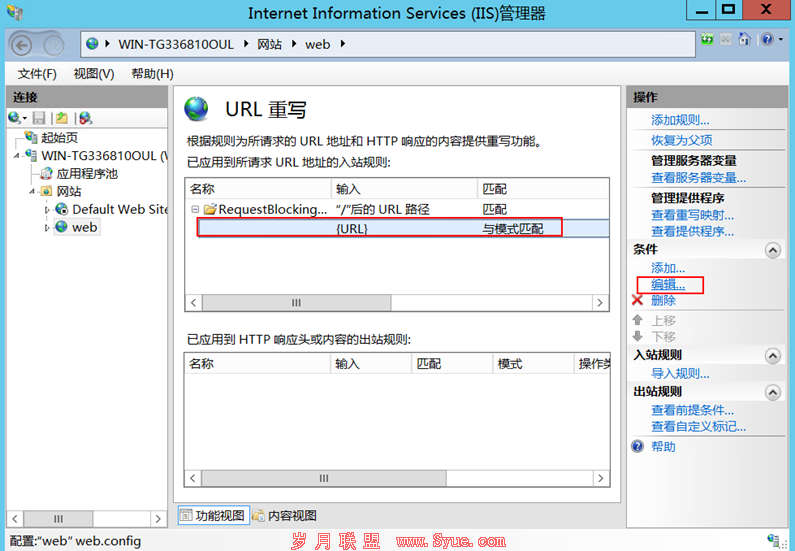
Task: Click outbound rules 模式 column header
Action: coord(532,363)
